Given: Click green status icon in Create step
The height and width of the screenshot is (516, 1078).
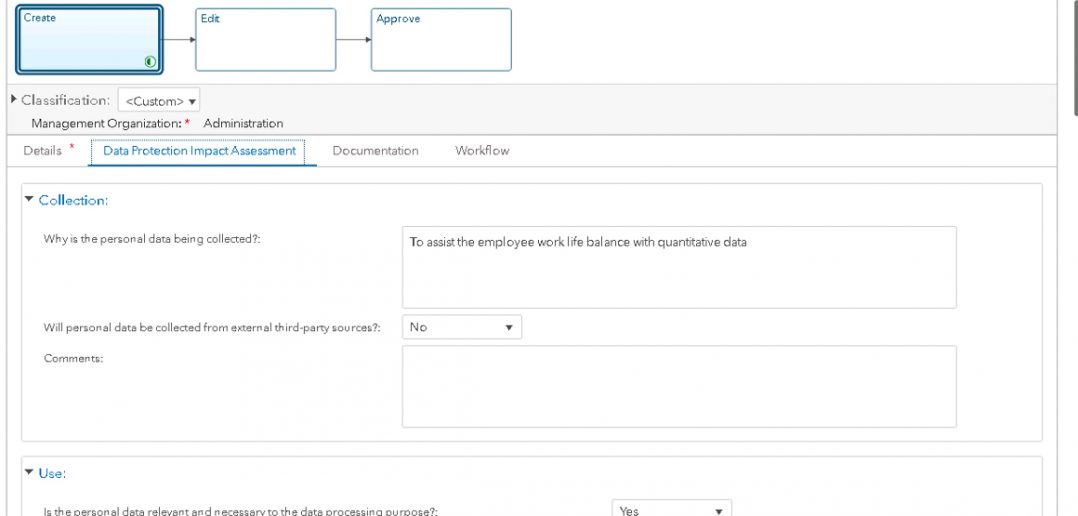Looking at the screenshot, I should pyautogui.click(x=150, y=62).
